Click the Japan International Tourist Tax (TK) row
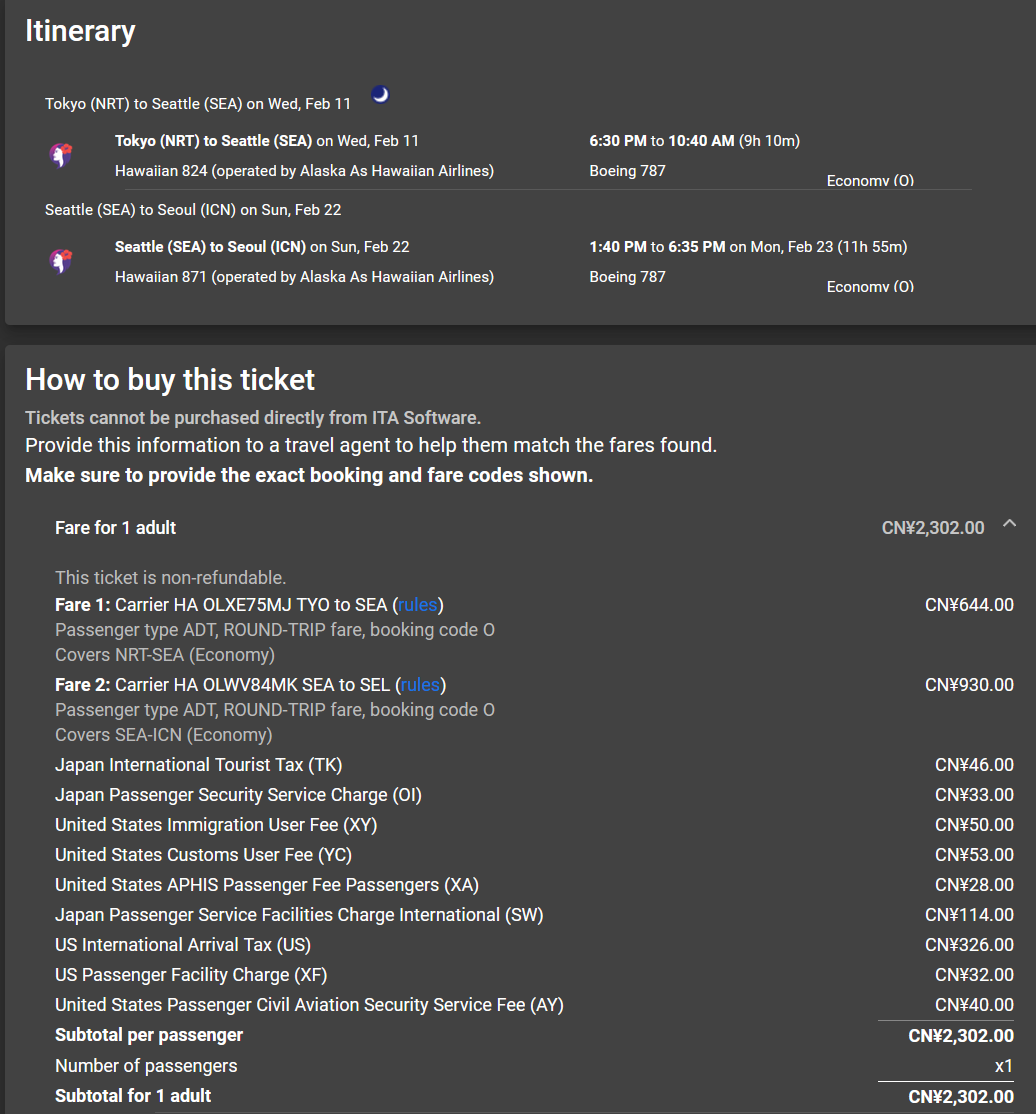Image resolution: width=1036 pixels, height=1114 pixels. coord(198,765)
